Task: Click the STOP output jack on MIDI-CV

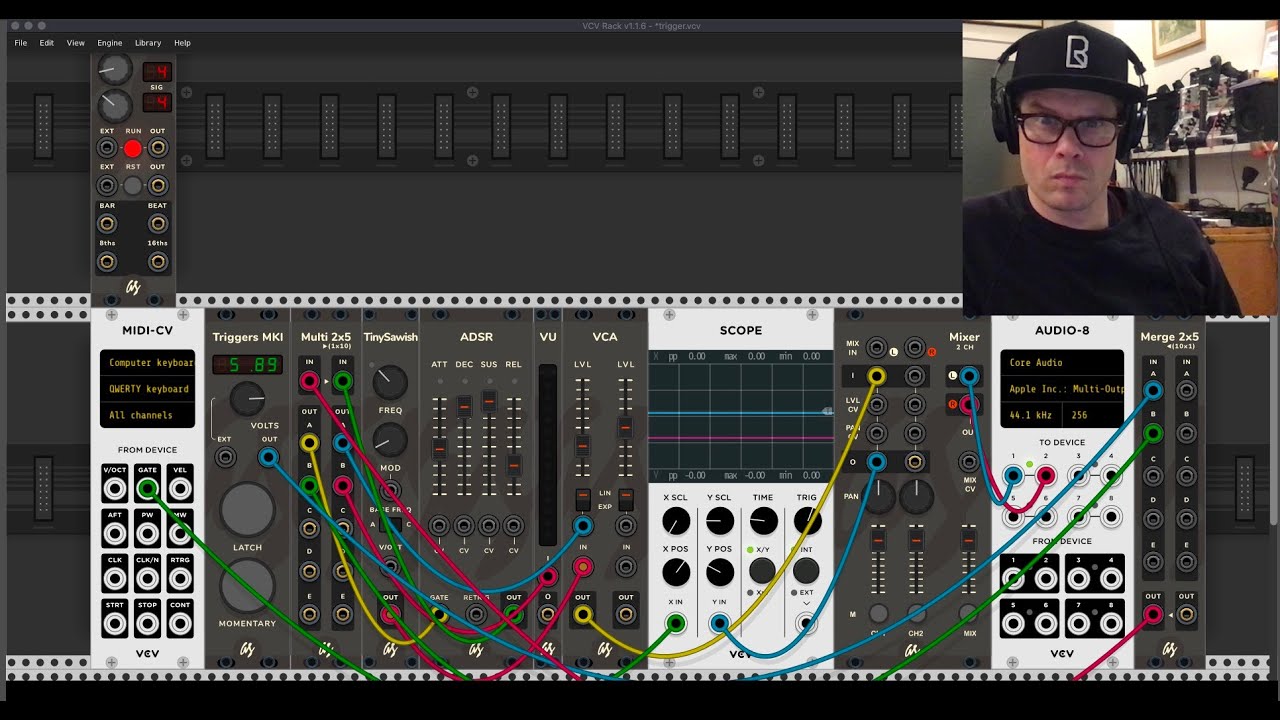Action: 148,624
